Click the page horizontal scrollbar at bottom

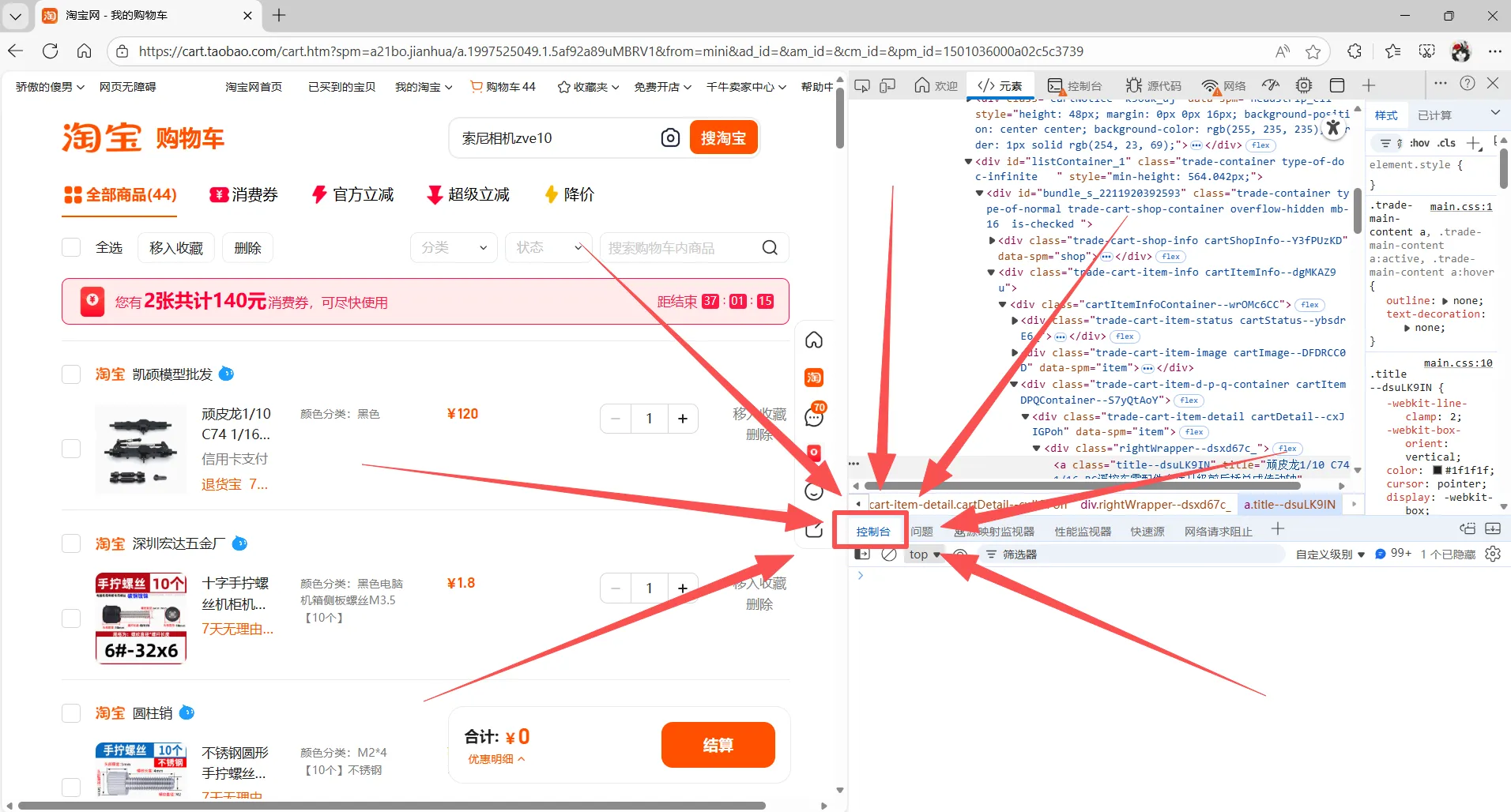point(391,806)
